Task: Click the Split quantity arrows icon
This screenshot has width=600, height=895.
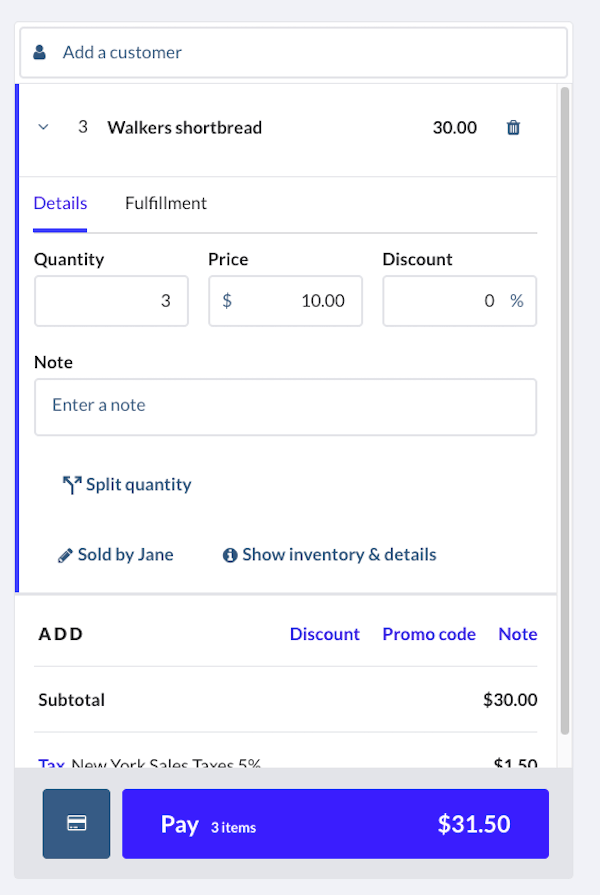Action: coord(72,485)
